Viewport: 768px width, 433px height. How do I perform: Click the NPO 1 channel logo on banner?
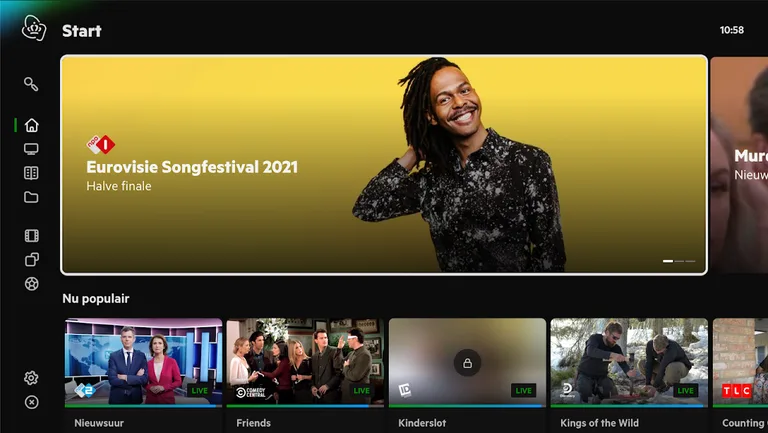coord(101,144)
